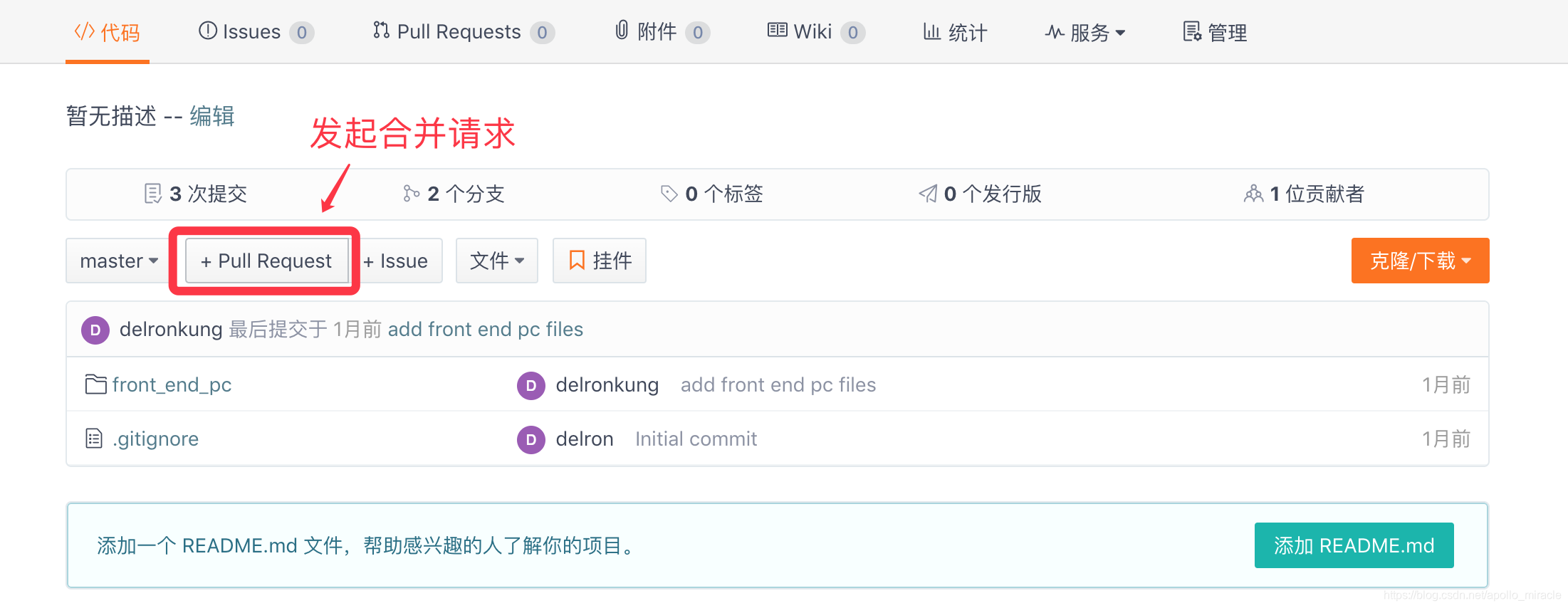
Task: Click the settings document icon on 管理 tab
Action: pos(1192,31)
